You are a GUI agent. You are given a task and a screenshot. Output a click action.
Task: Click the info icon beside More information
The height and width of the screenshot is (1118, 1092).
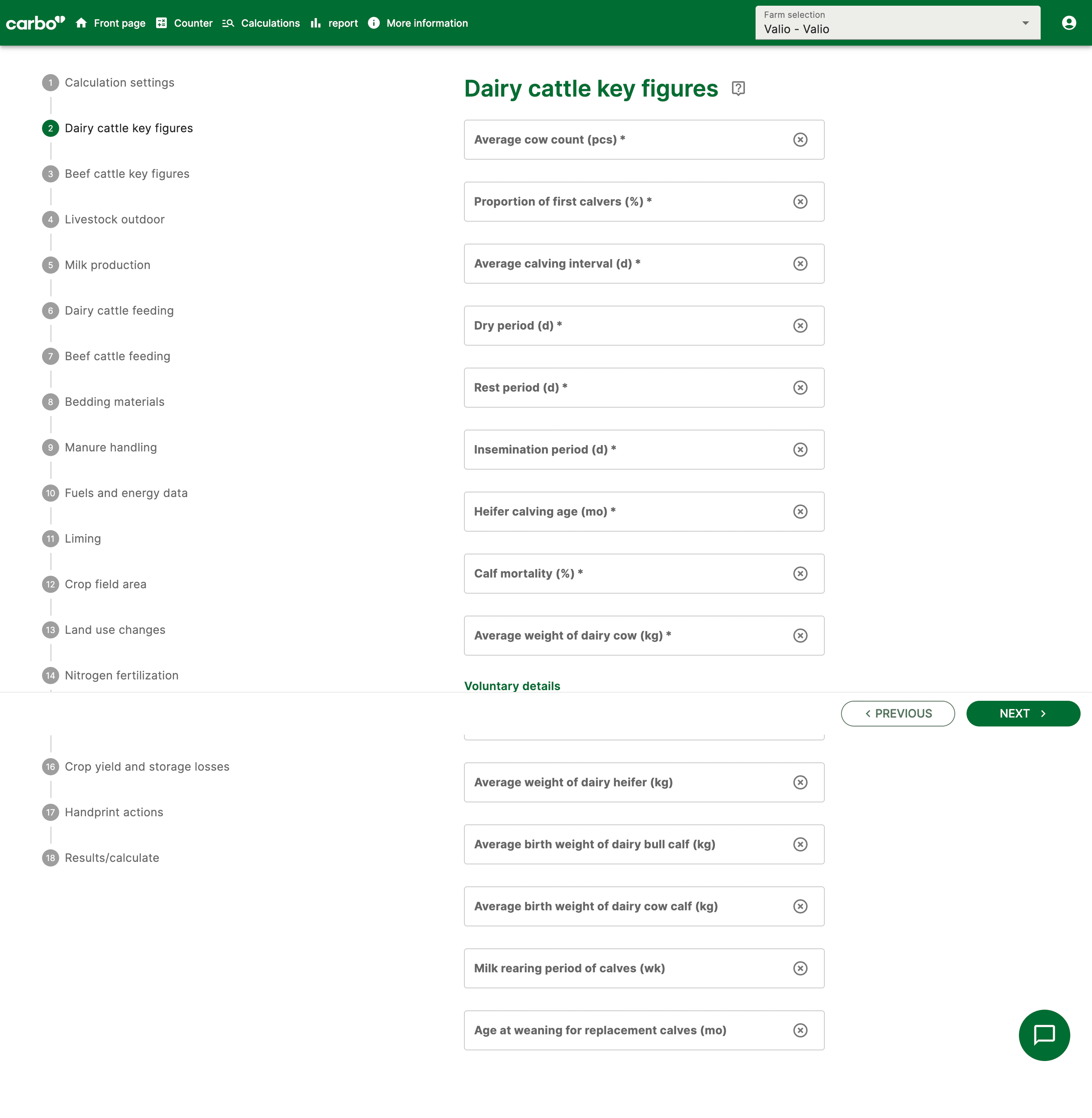[374, 23]
